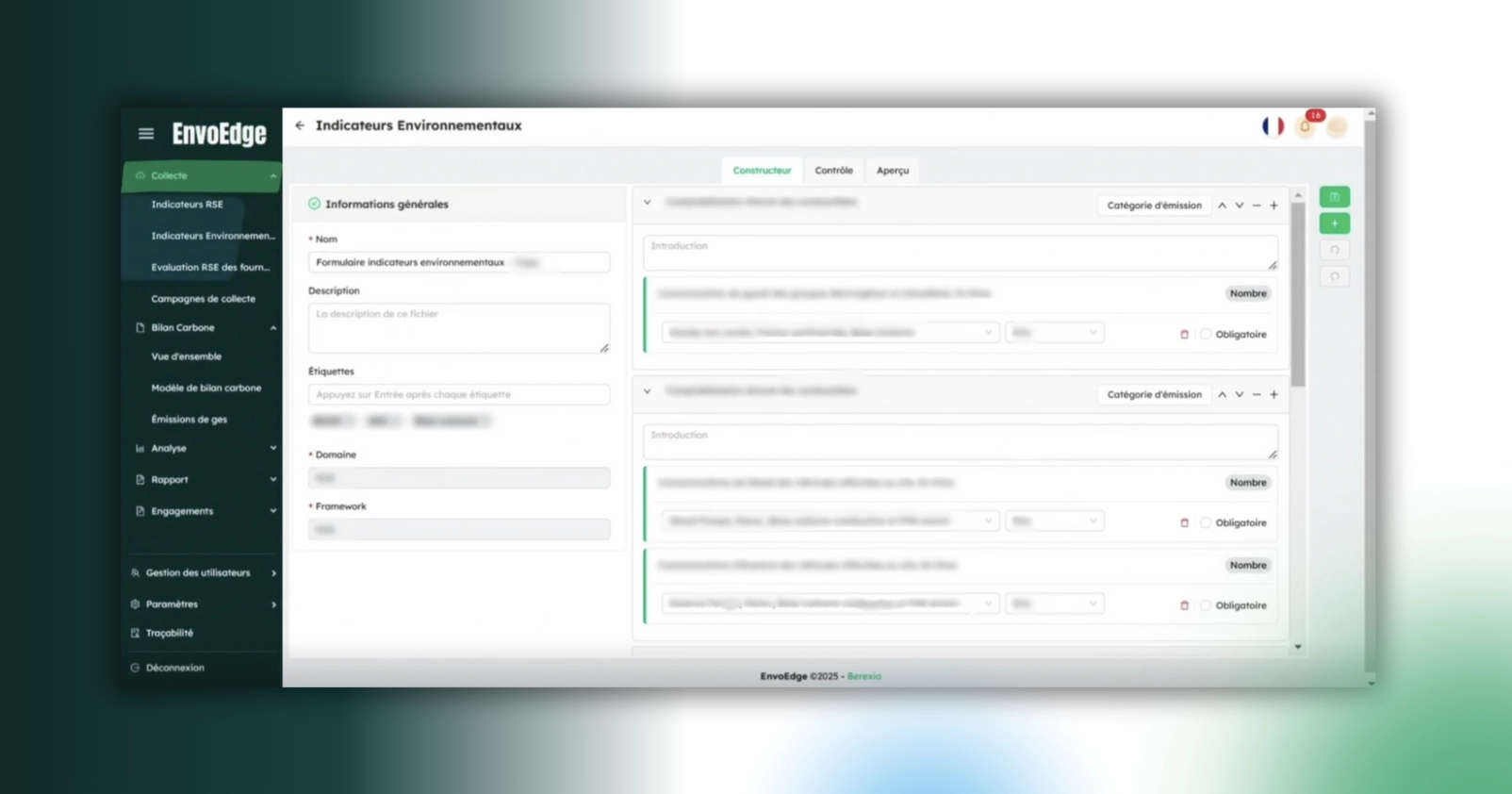Open the third question's unit dropdown
1512x794 pixels.
coord(1055,604)
